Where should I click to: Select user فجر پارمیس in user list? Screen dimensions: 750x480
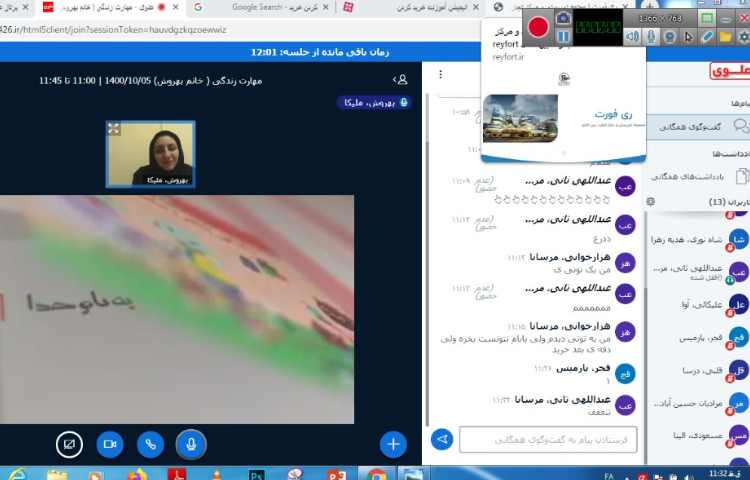pyautogui.click(x=698, y=338)
